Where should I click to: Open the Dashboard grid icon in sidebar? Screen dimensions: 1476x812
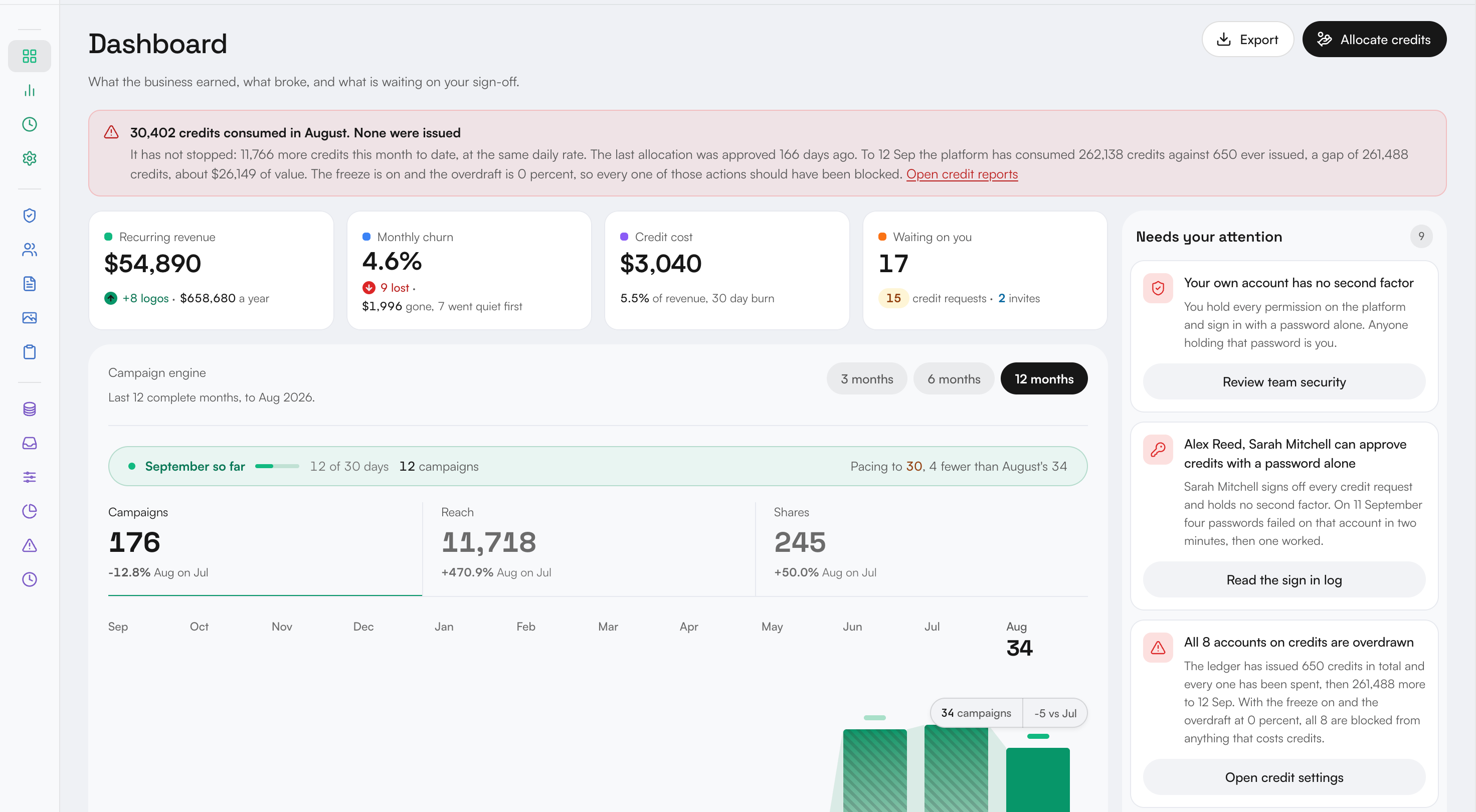click(29, 56)
